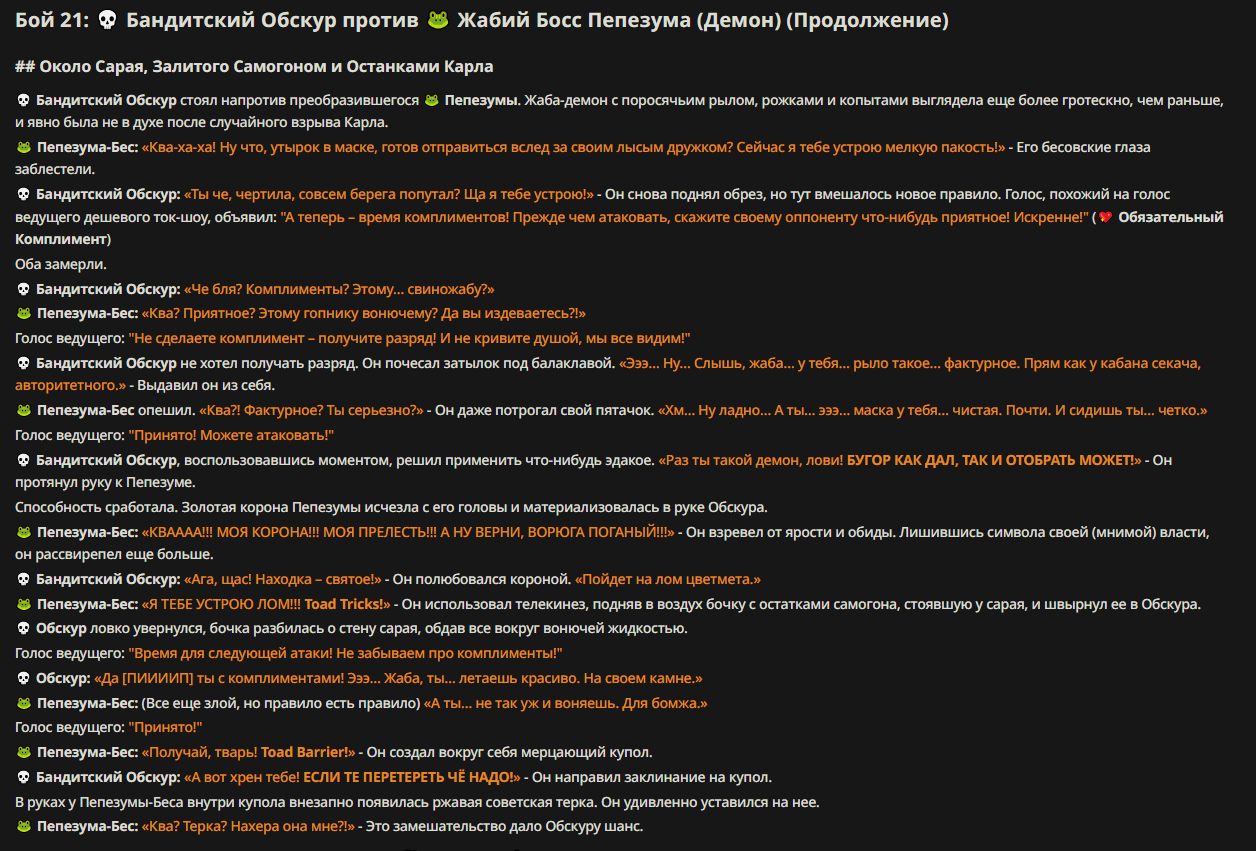Click the frog emoji before bold word "Пепезумы"
Screen dimensions: 1256x851
point(433,100)
